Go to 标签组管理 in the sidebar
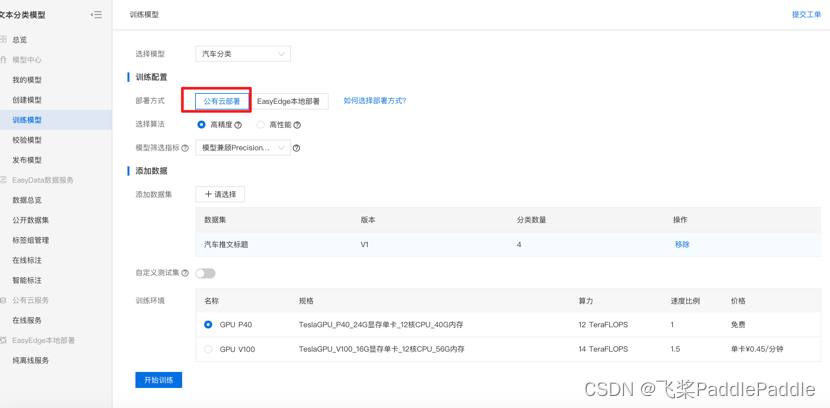Viewport: 830px width, 408px height. pyautogui.click(x=31, y=240)
